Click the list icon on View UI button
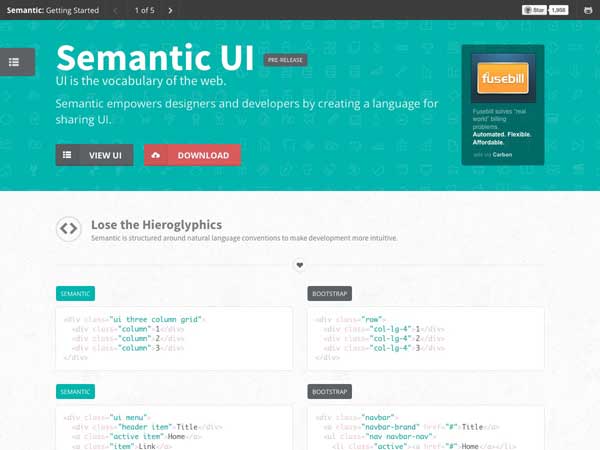600x450 pixels. point(67,155)
